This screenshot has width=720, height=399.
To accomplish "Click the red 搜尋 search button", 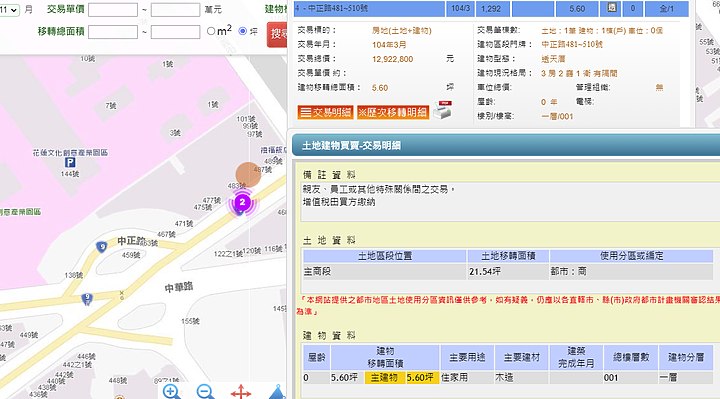I will tap(277, 34).
